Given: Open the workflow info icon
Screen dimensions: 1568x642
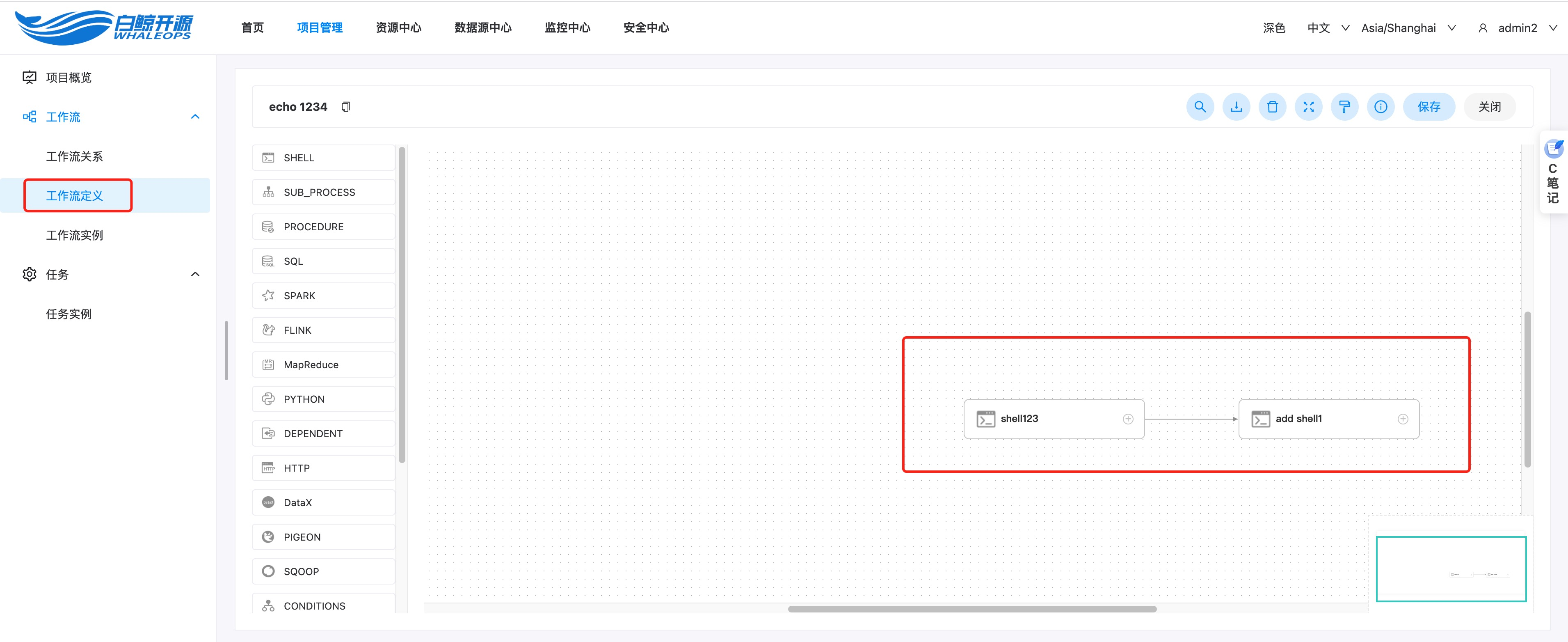Looking at the screenshot, I should point(1381,107).
